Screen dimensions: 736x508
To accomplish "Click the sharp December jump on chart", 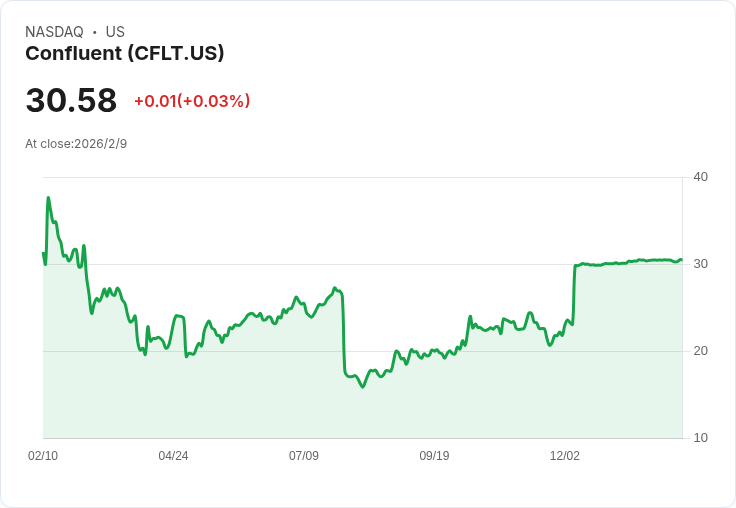I will (574, 294).
